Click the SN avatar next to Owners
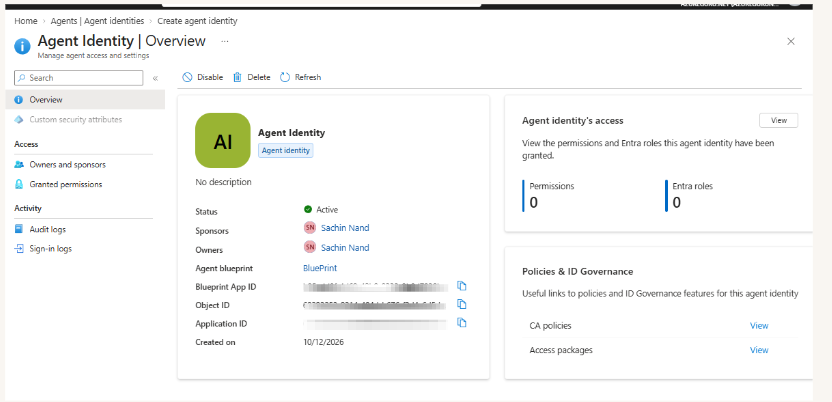Image resolution: width=832 pixels, height=402 pixels. (310, 247)
